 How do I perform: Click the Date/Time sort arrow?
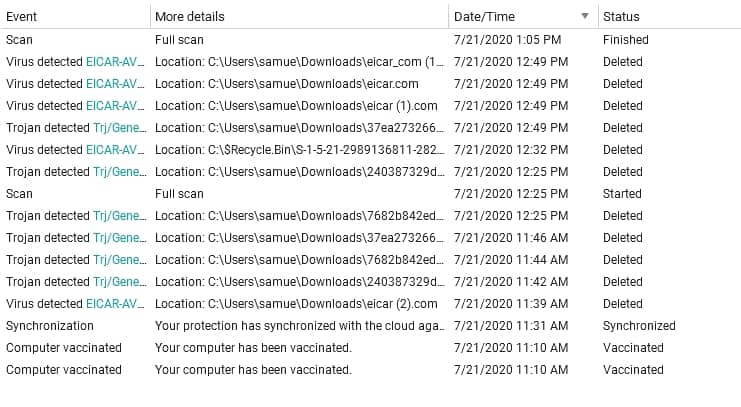pyautogui.click(x=585, y=16)
